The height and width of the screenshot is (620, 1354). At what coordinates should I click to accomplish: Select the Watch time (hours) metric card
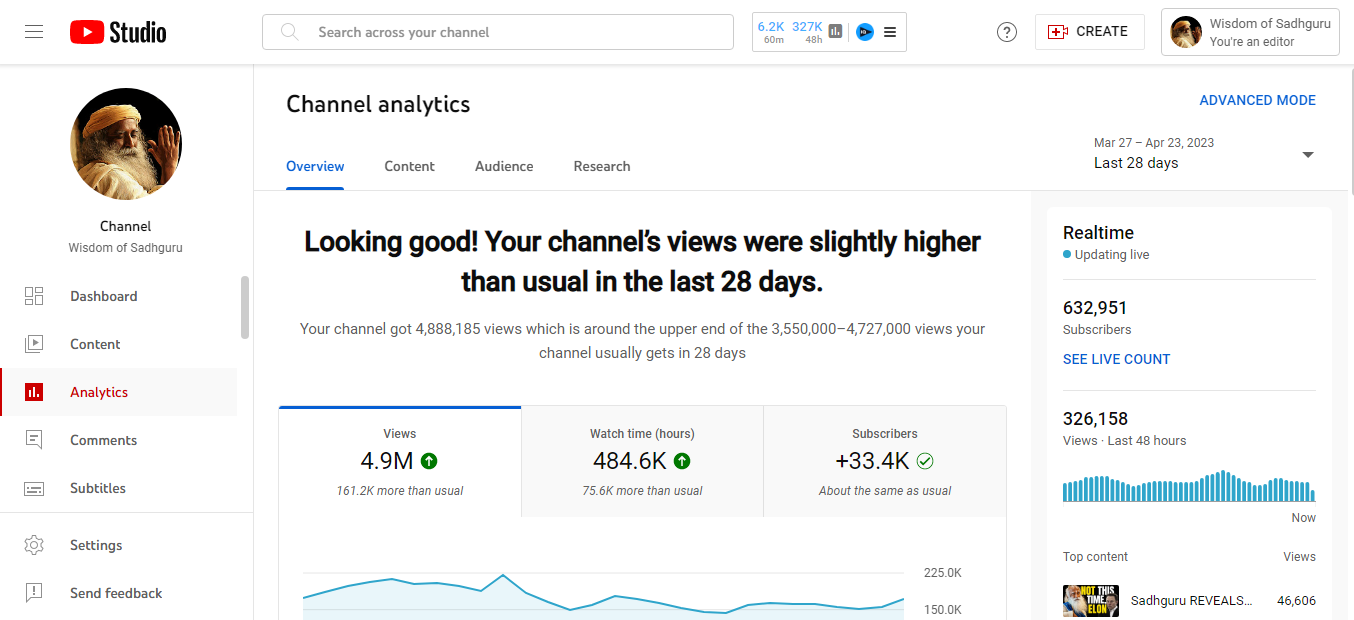point(642,461)
